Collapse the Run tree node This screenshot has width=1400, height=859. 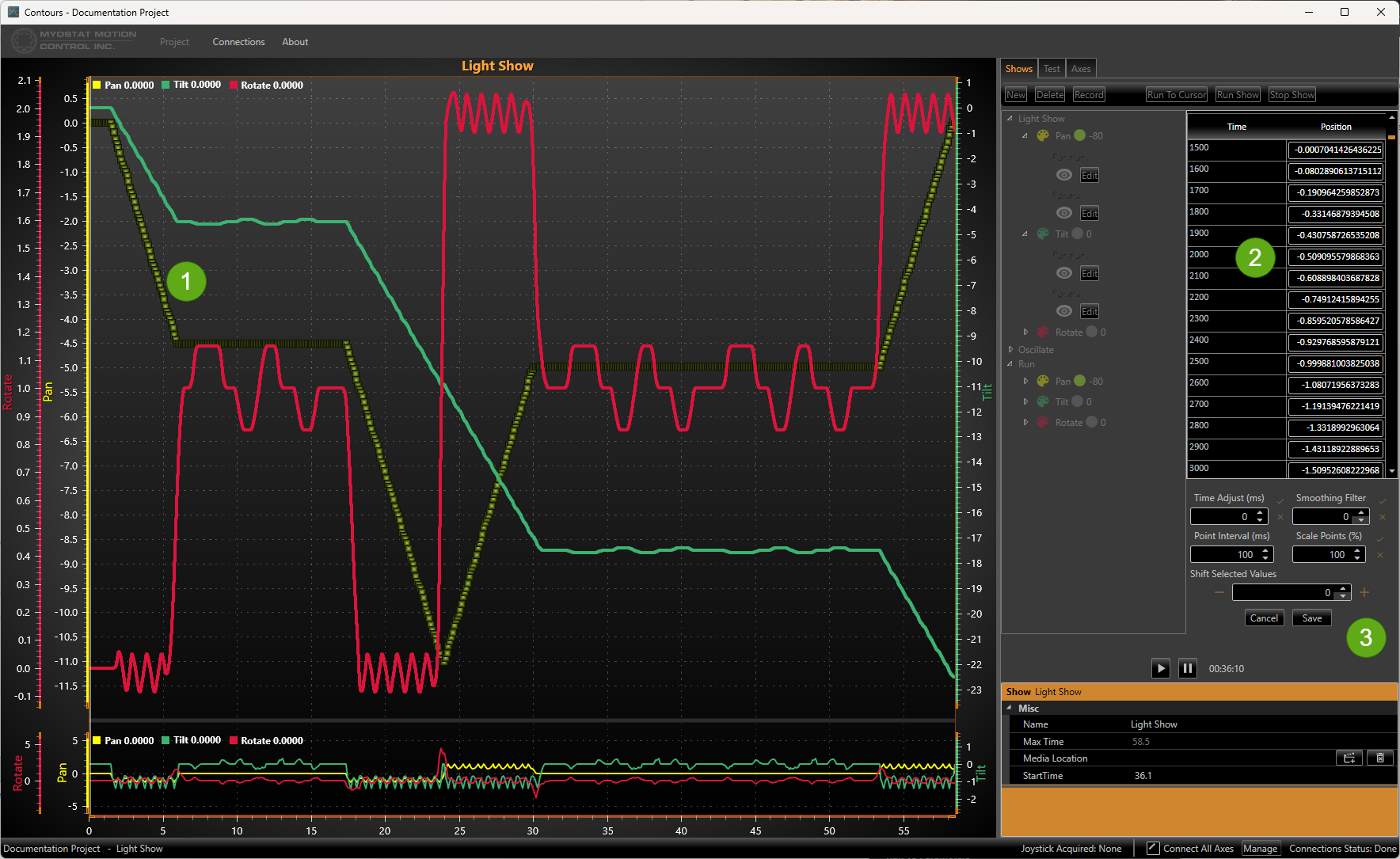(x=1010, y=363)
